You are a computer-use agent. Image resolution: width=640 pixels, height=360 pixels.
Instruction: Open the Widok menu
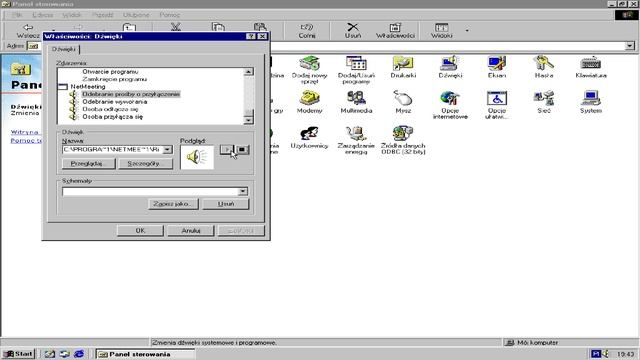tap(72, 15)
